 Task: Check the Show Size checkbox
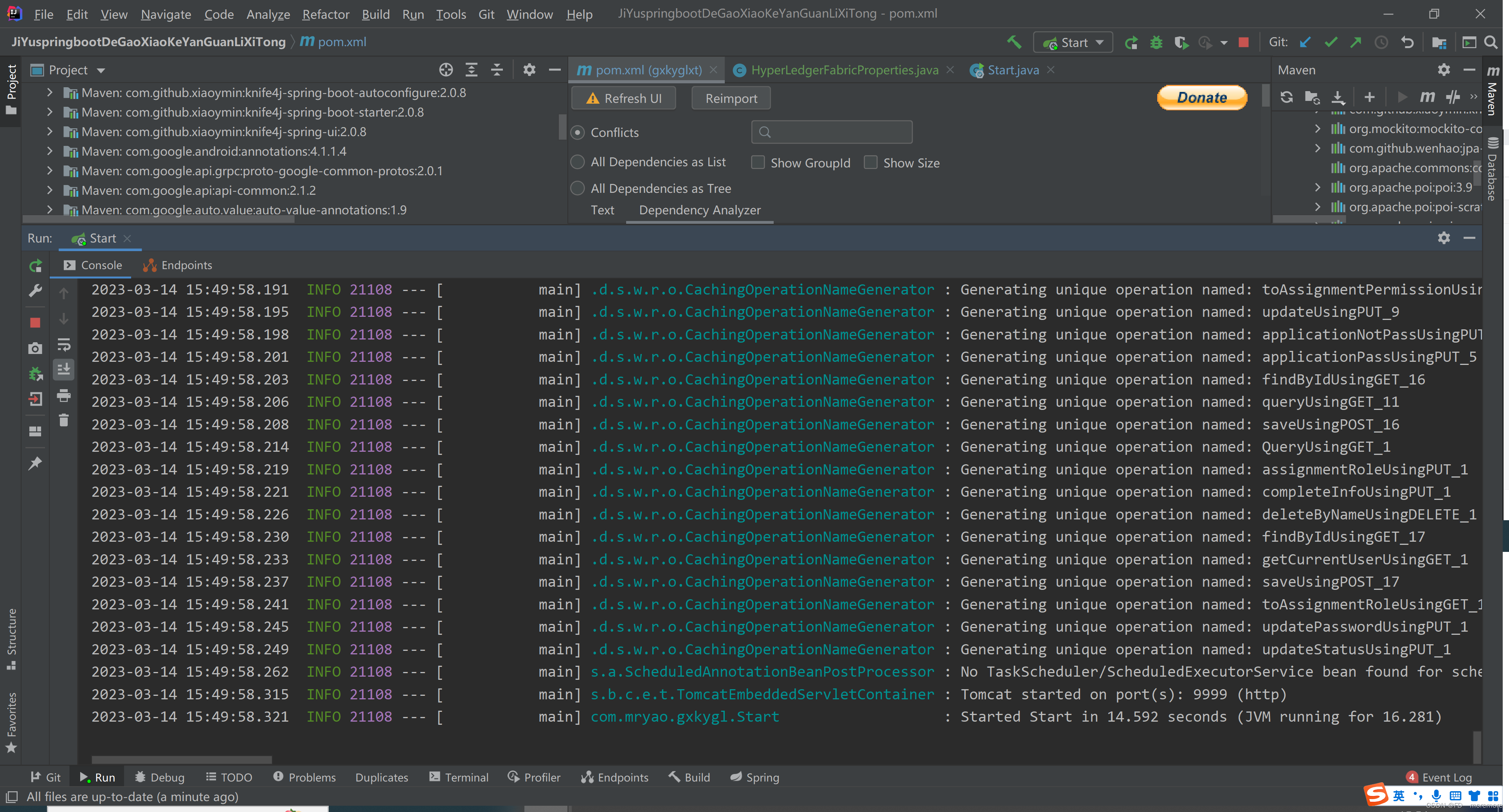coord(870,163)
